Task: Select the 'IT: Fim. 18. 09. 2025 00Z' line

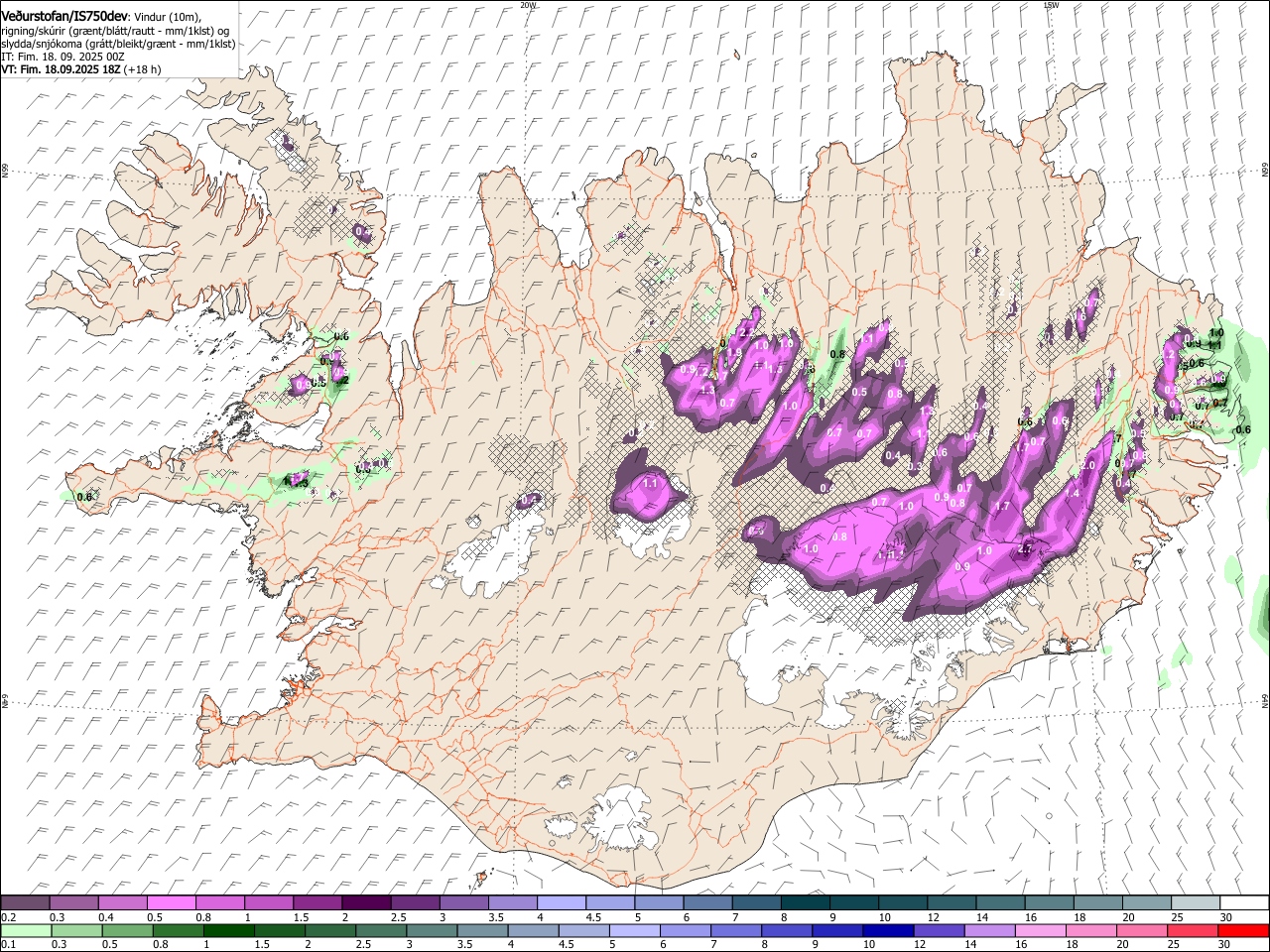Action: 63,57
